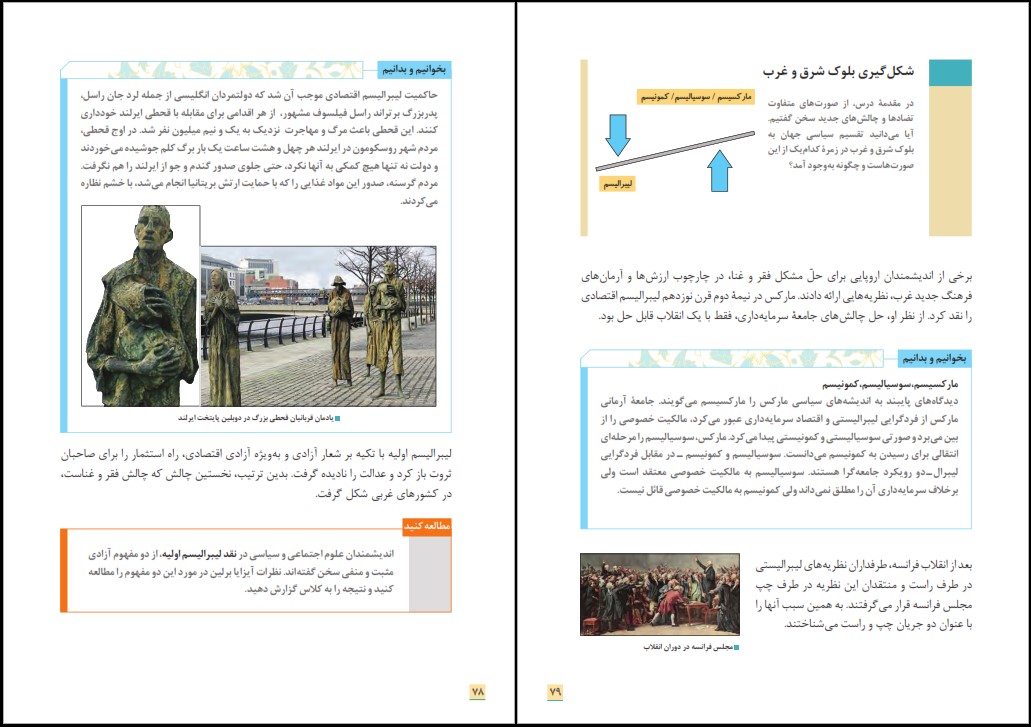
Task: Click the intro line starting "در مقدمه درس"
Action: (840, 103)
